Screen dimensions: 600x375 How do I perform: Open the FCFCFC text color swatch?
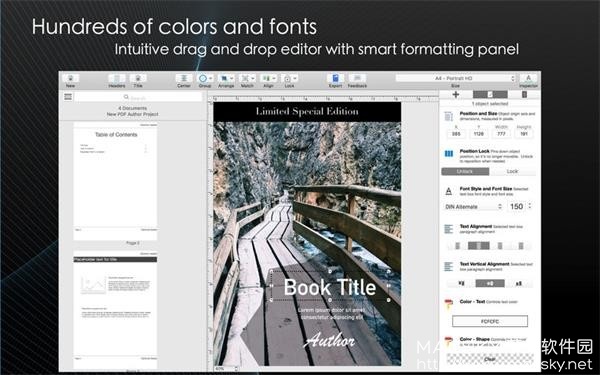click(490, 321)
